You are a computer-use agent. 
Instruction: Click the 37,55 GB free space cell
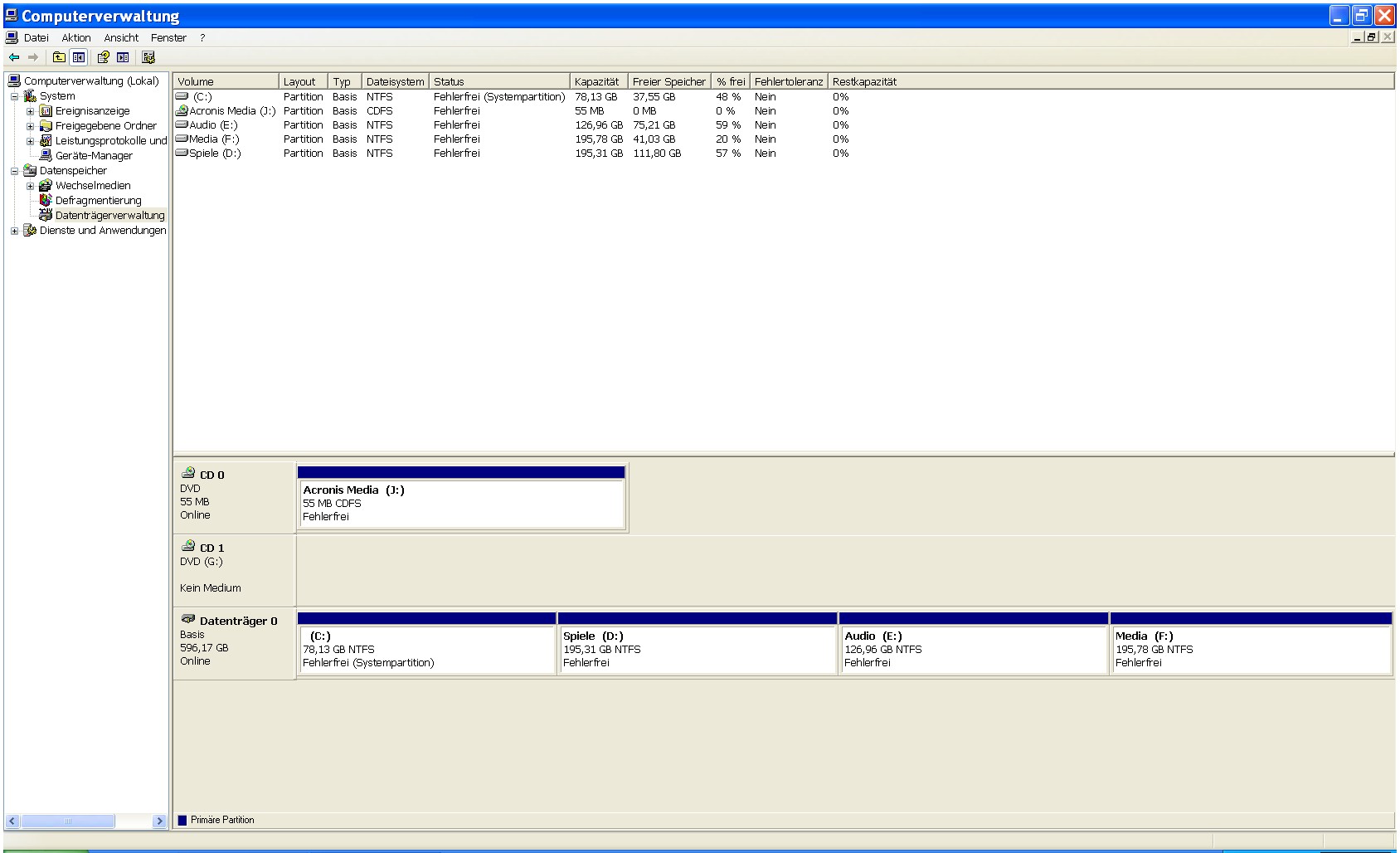click(654, 96)
